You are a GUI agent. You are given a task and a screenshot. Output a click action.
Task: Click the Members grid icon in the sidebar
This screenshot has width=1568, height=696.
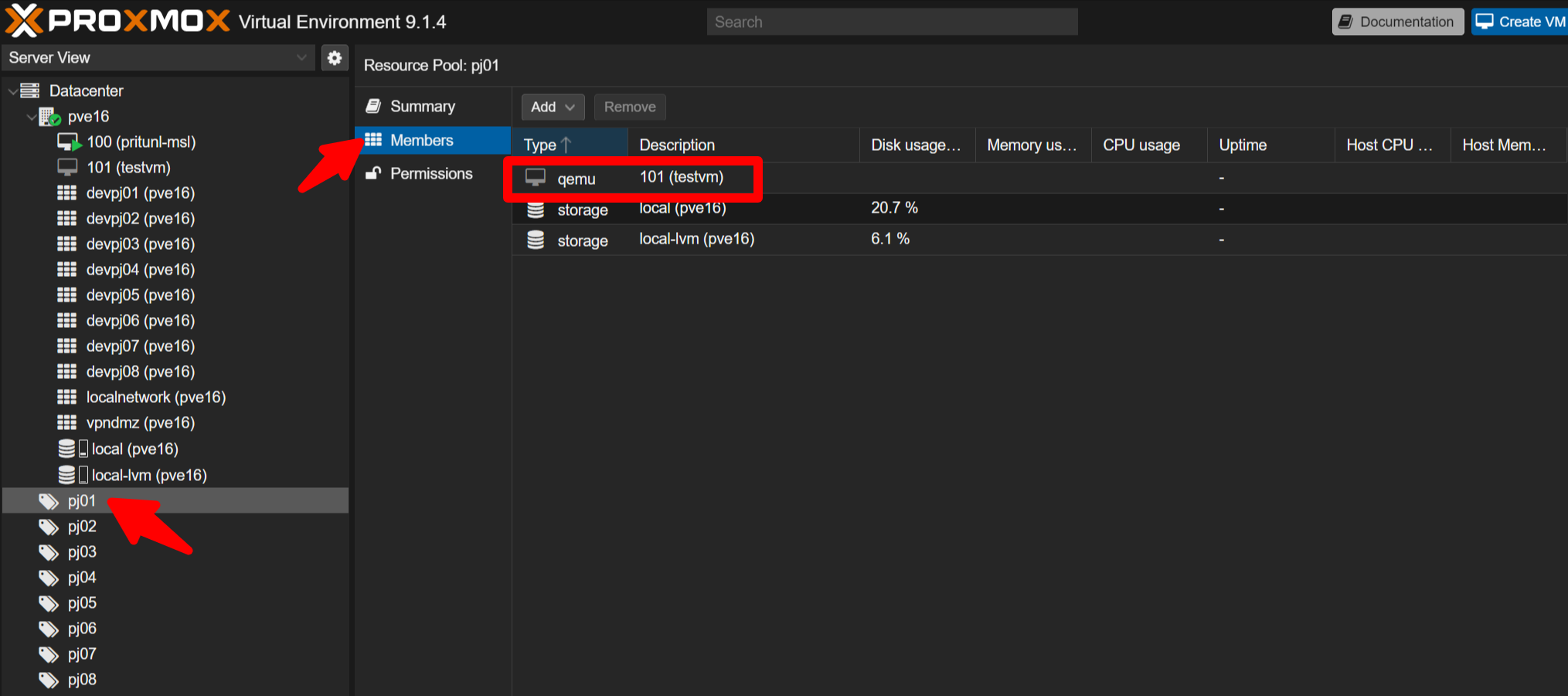point(373,140)
